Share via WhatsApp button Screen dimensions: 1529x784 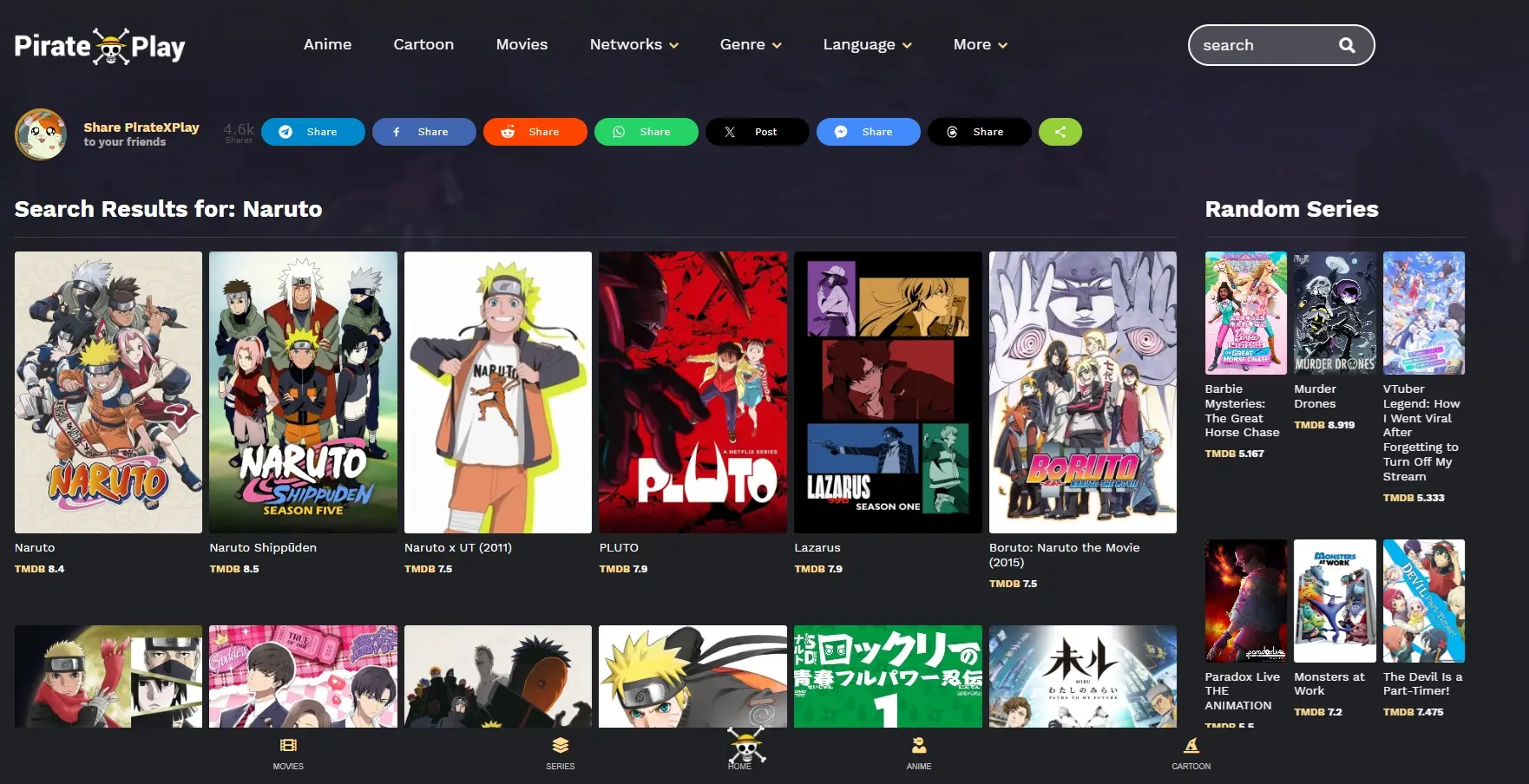tap(646, 132)
